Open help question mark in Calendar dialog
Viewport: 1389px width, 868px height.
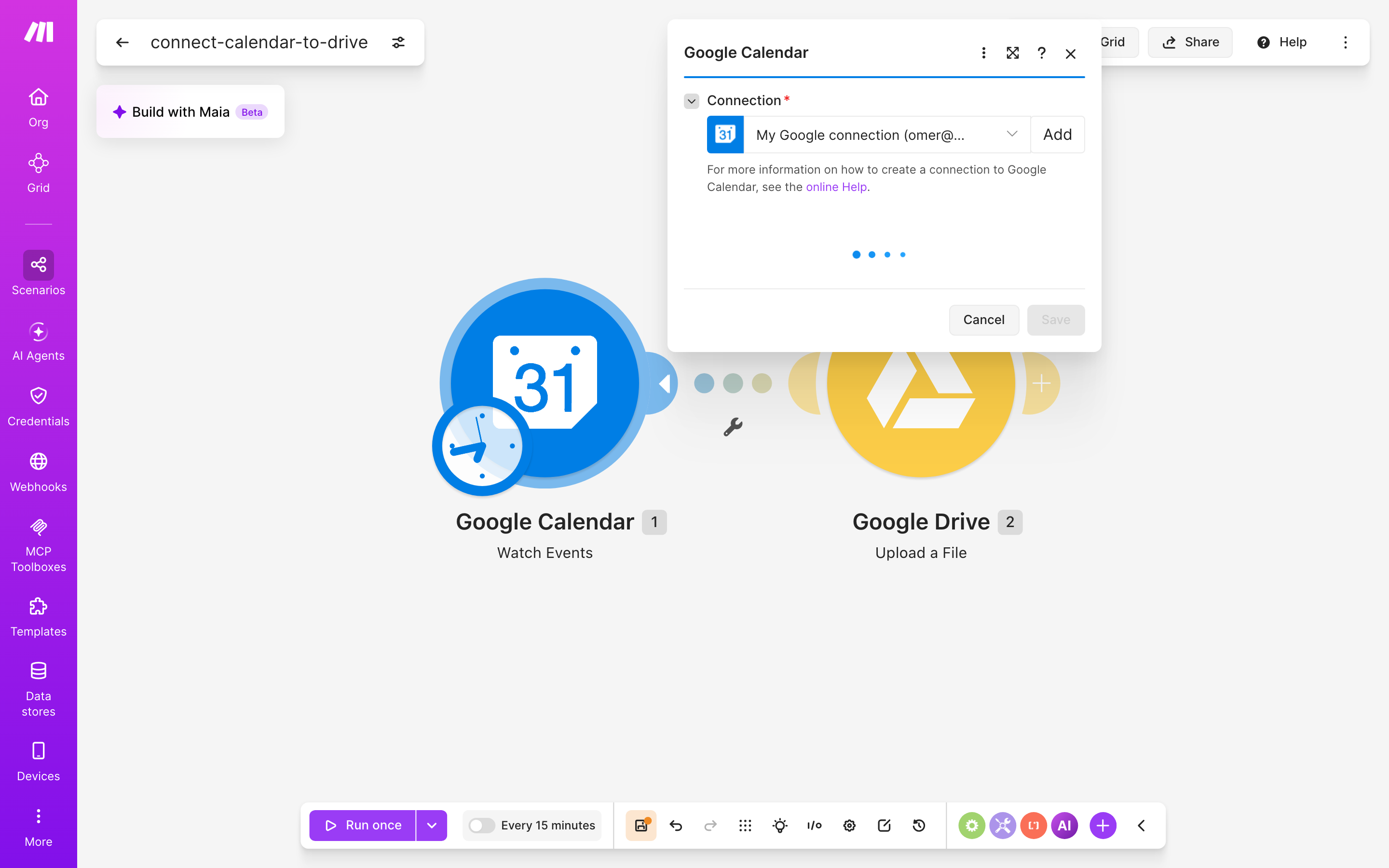(1041, 53)
